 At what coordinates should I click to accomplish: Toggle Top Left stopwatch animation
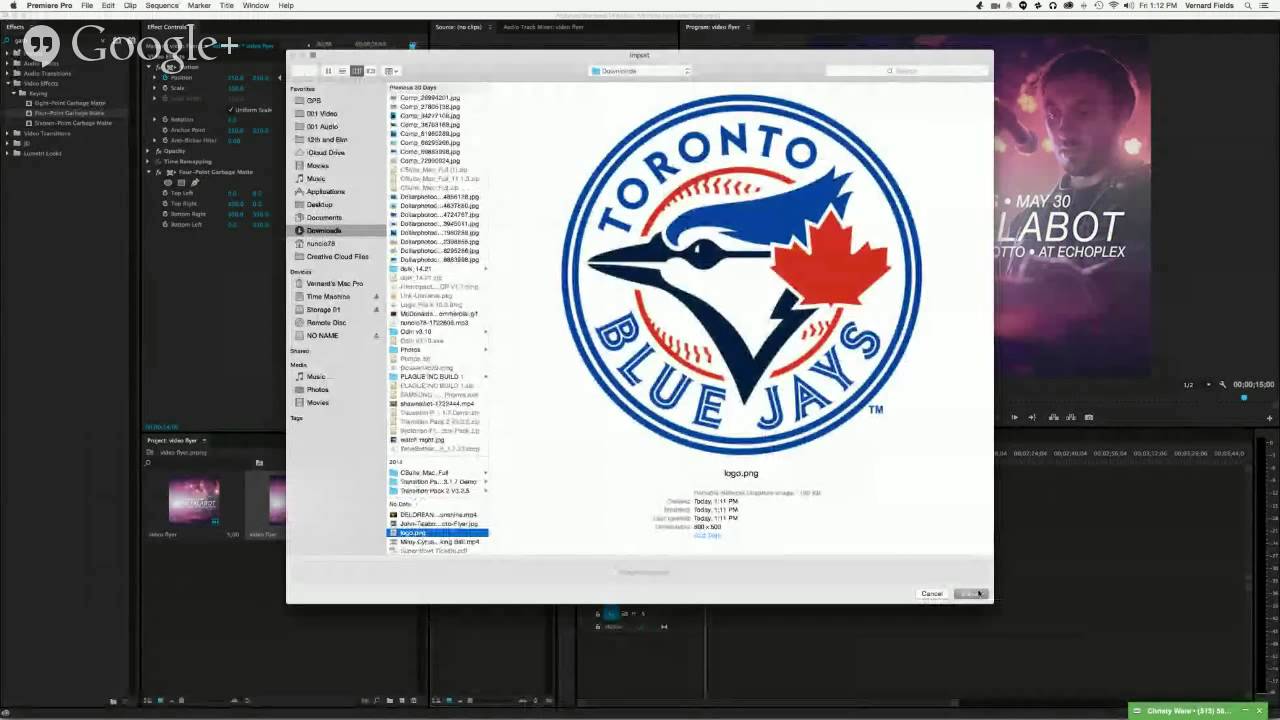coord(166,193)
